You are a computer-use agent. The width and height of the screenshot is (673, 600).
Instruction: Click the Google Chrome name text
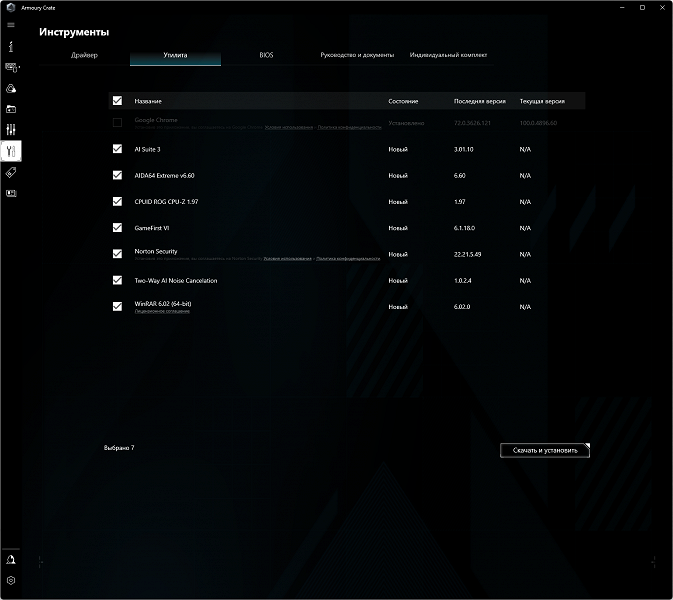(x=156, y=120)
